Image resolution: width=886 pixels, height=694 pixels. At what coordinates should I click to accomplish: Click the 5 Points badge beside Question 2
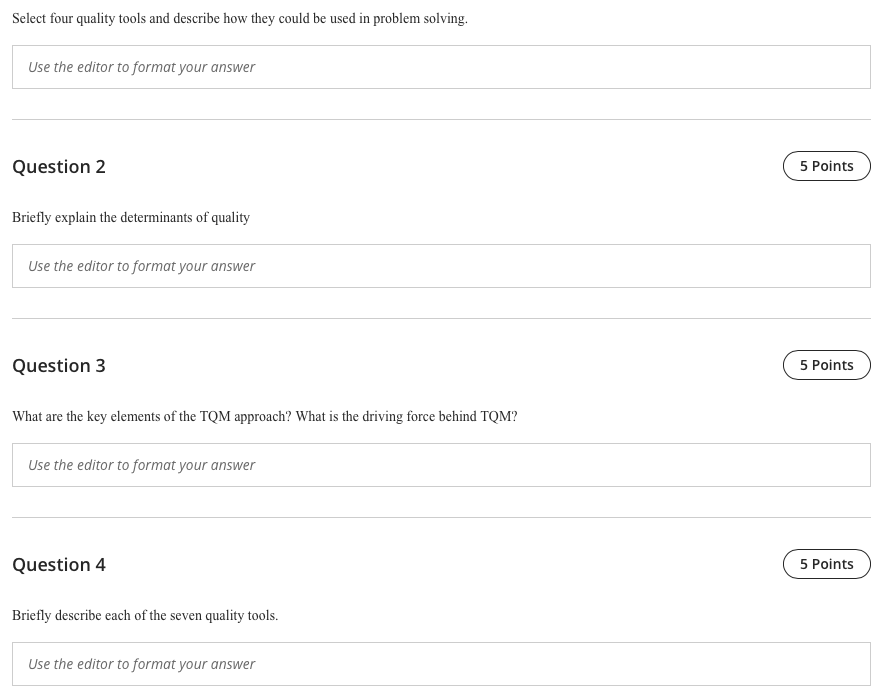tap(827, 166)
